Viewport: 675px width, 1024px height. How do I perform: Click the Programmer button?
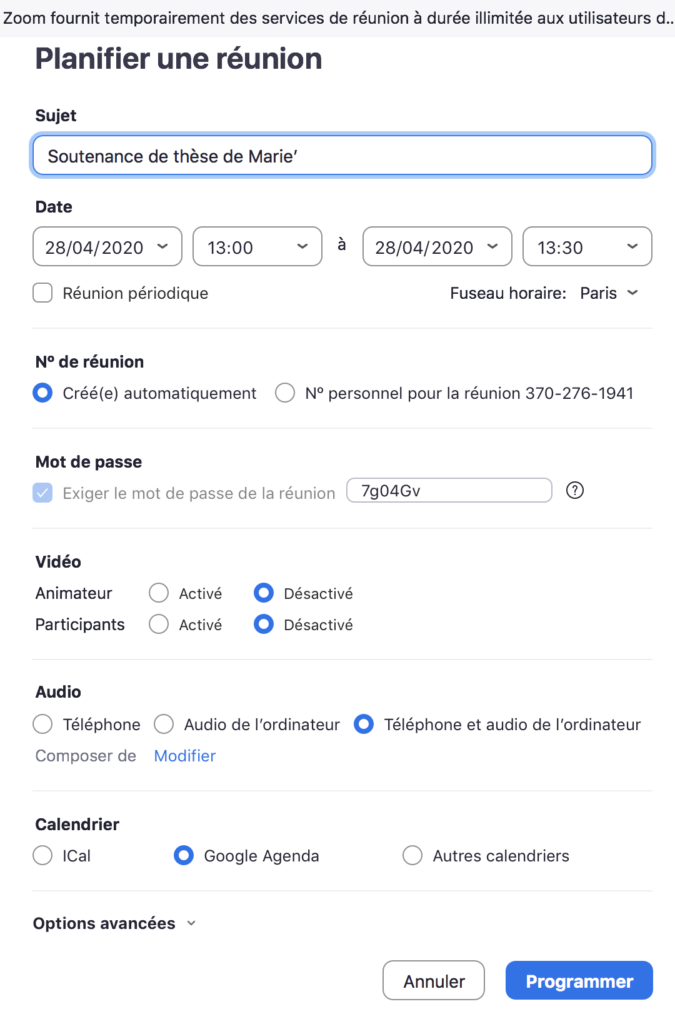point(579,980)
